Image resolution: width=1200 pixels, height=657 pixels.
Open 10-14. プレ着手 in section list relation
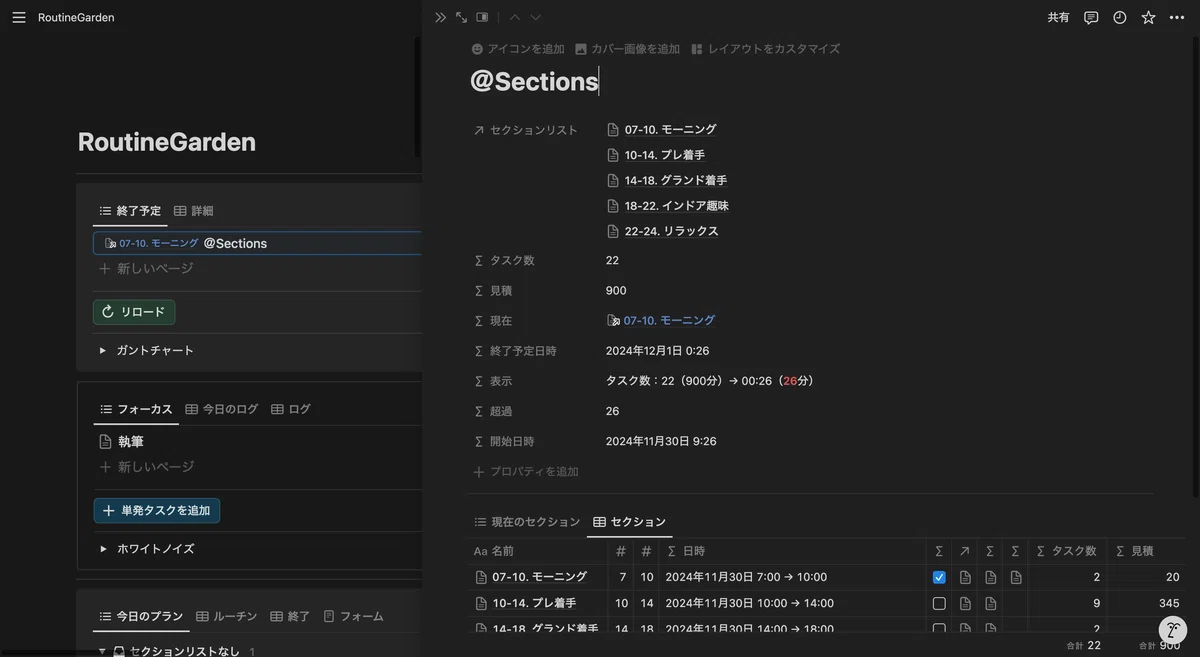tap(655, 155)
